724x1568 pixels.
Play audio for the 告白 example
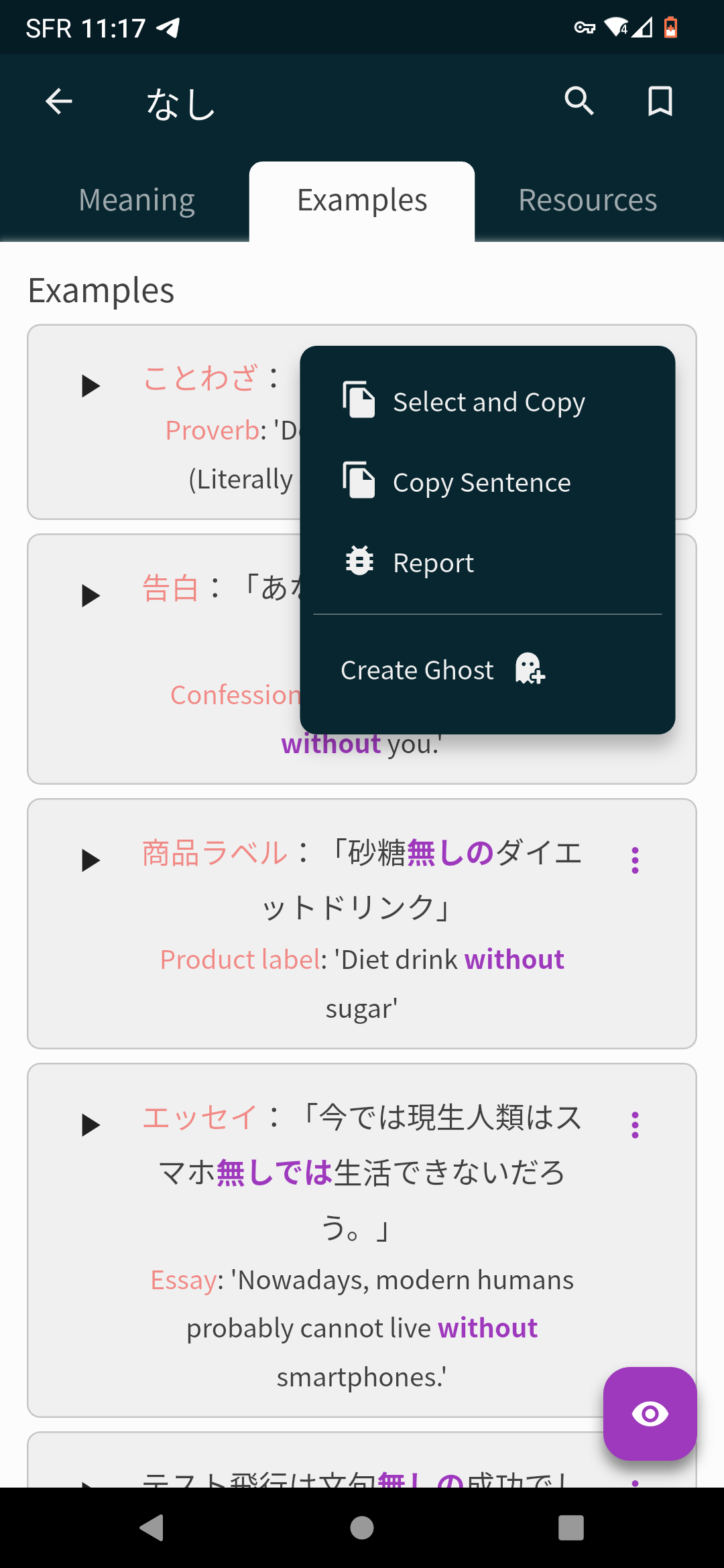click(90, 596)
